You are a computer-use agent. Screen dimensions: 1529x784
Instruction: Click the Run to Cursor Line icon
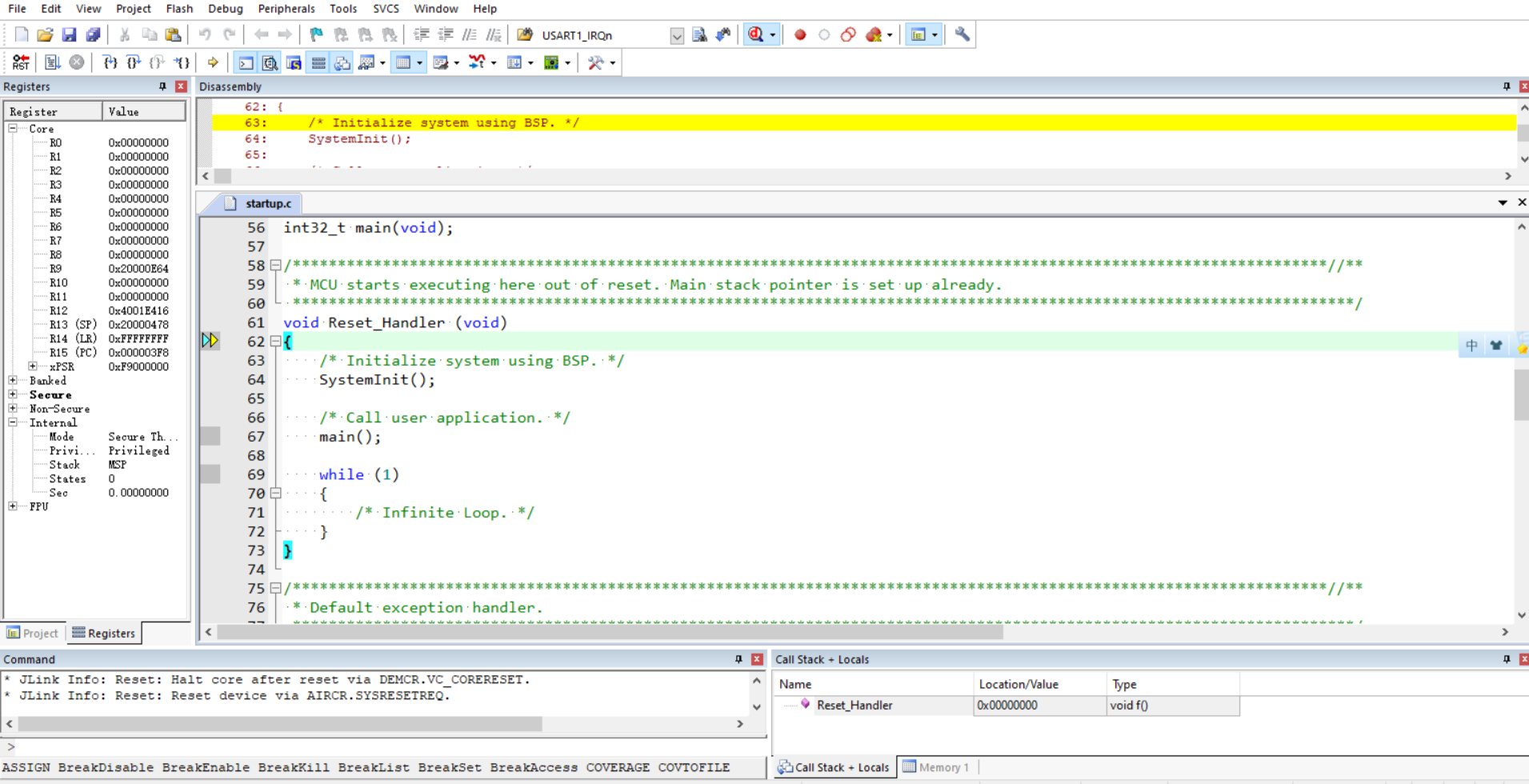[182, 62]
